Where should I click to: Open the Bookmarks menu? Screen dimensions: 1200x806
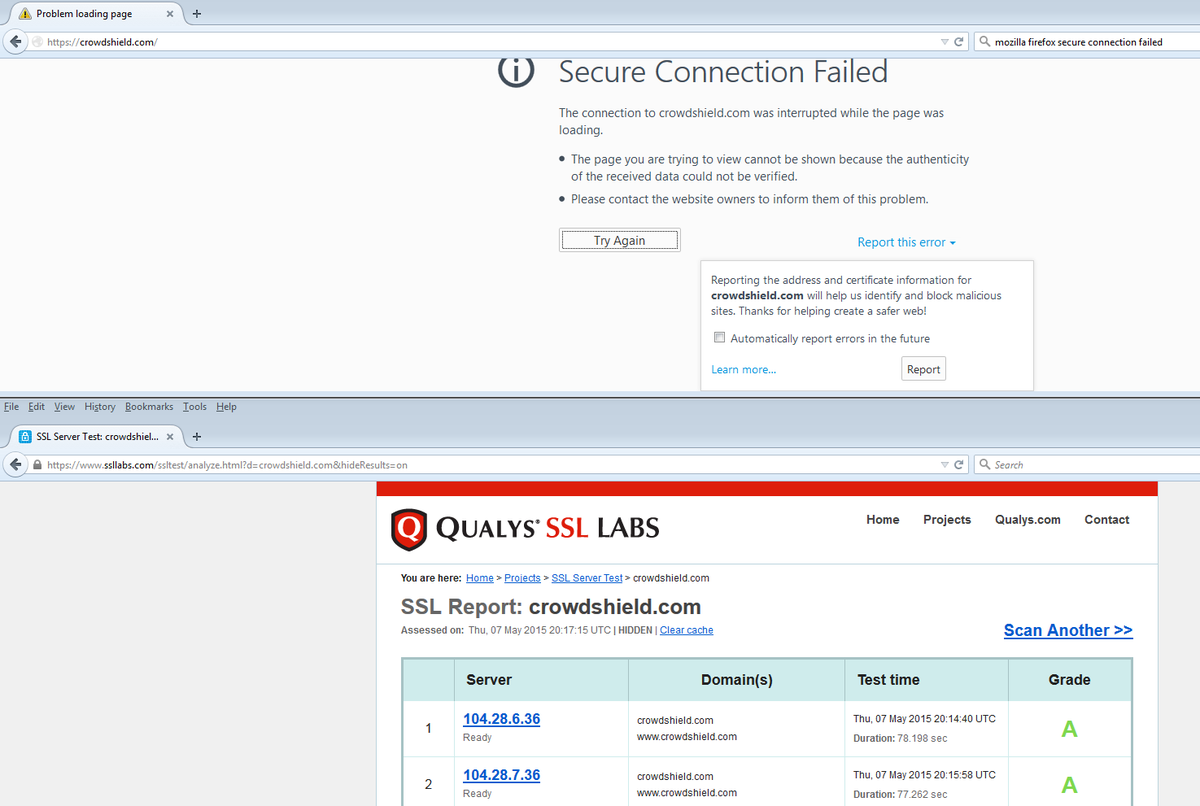click(149, 407)
